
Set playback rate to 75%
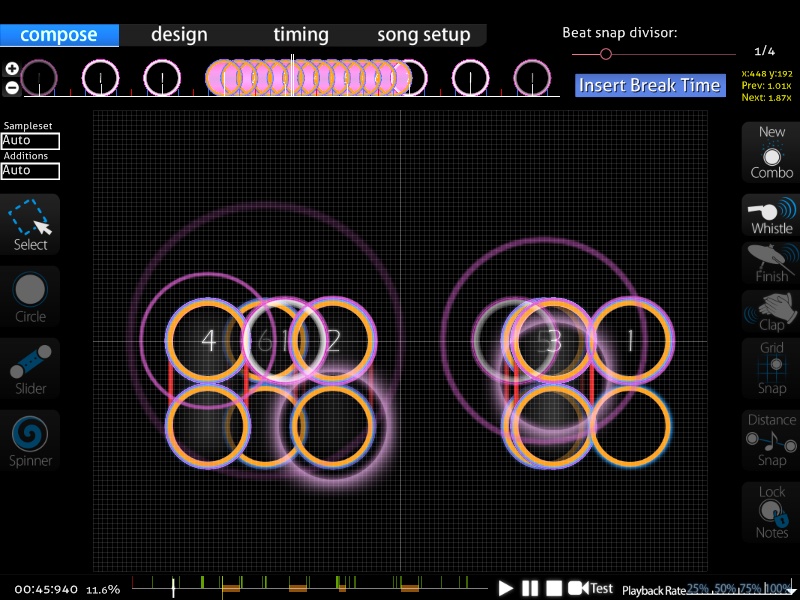point(751,589)
